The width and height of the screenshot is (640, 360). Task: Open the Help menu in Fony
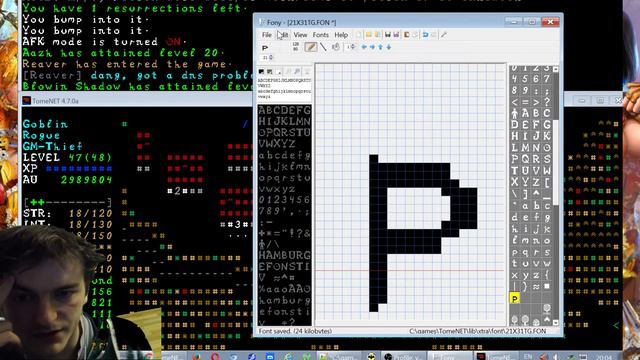(x=341, y=35)
